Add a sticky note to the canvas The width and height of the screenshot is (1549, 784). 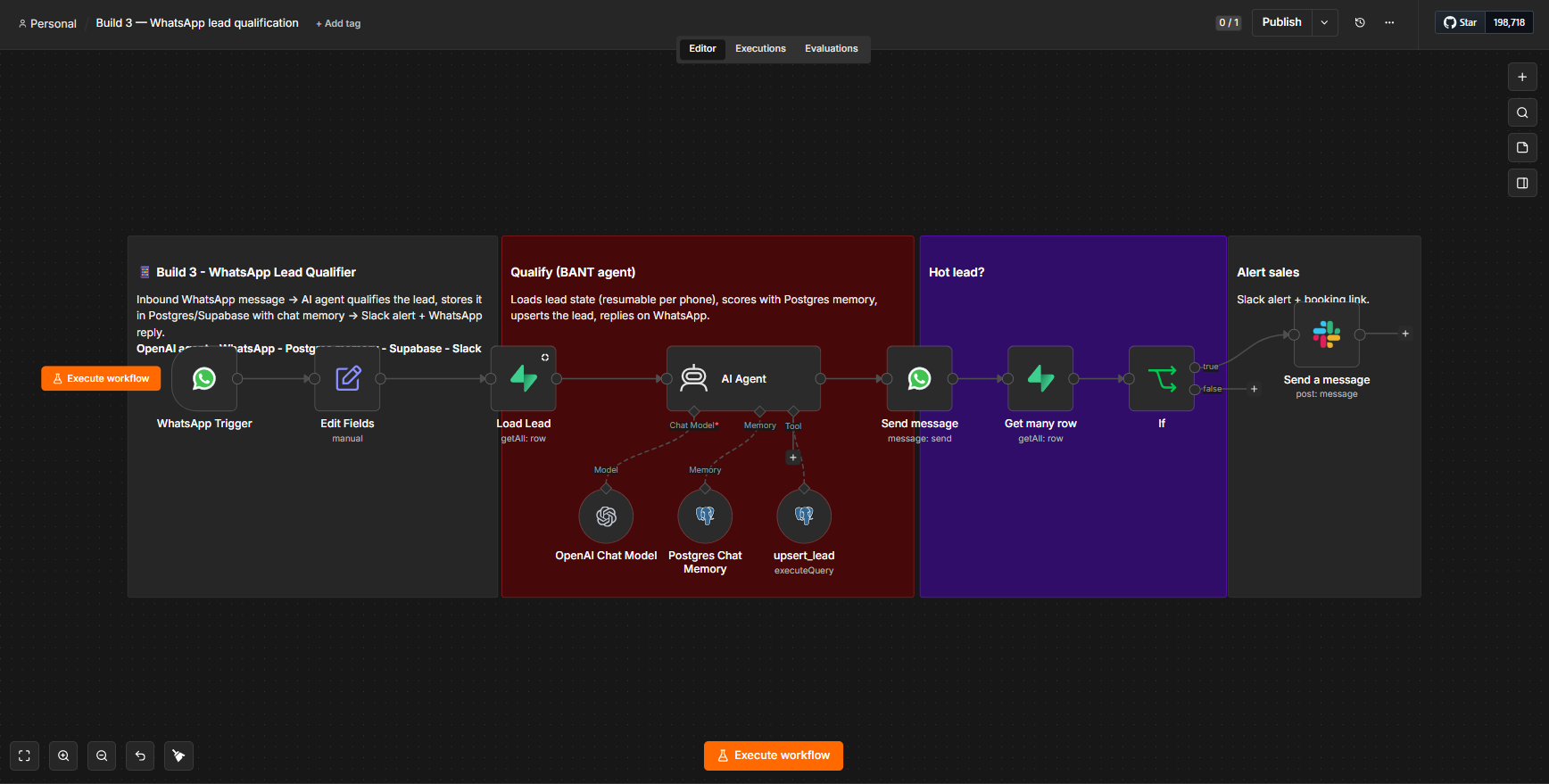tap(1522, 147)
